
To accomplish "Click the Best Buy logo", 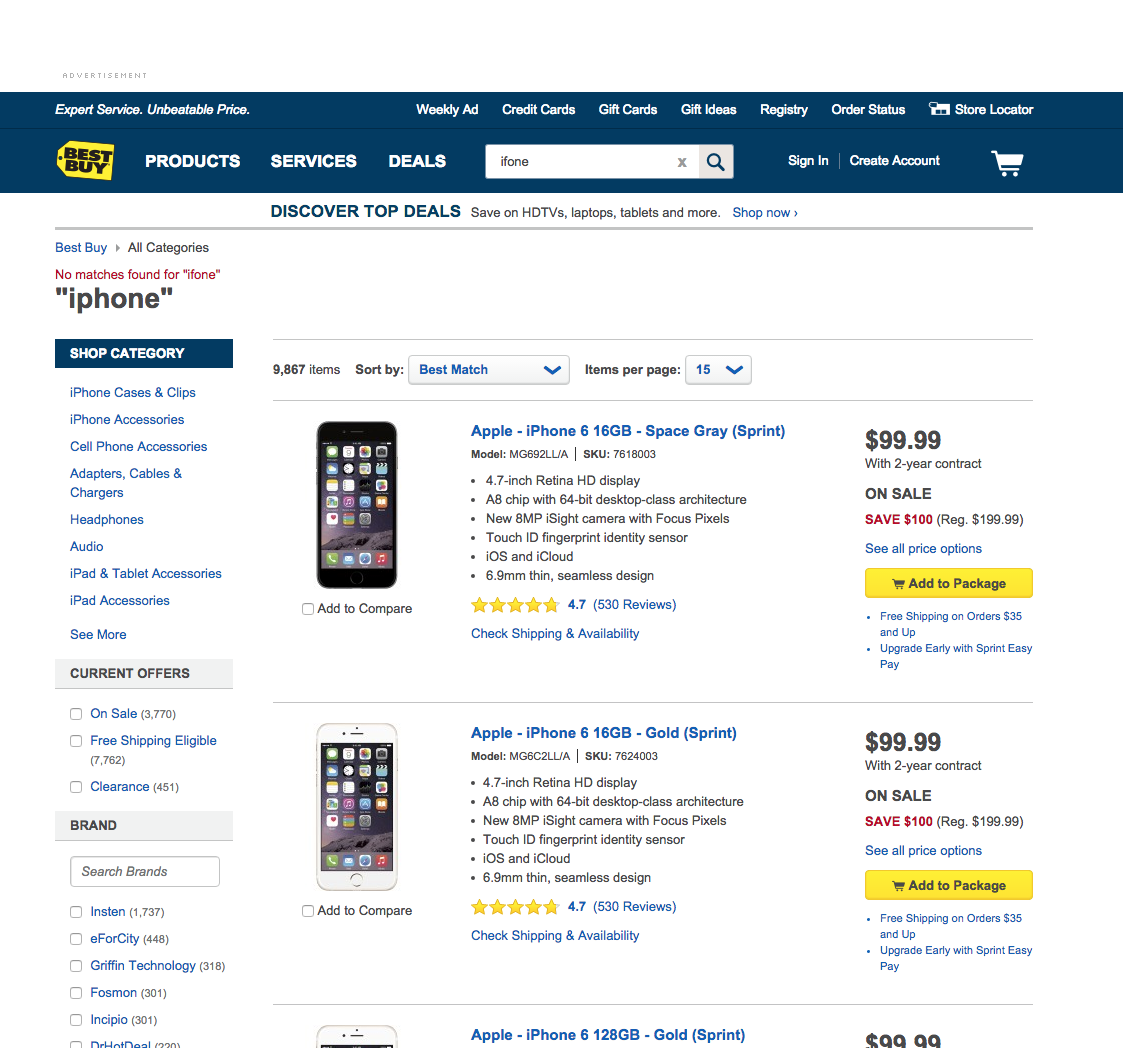I will [85, 160].
